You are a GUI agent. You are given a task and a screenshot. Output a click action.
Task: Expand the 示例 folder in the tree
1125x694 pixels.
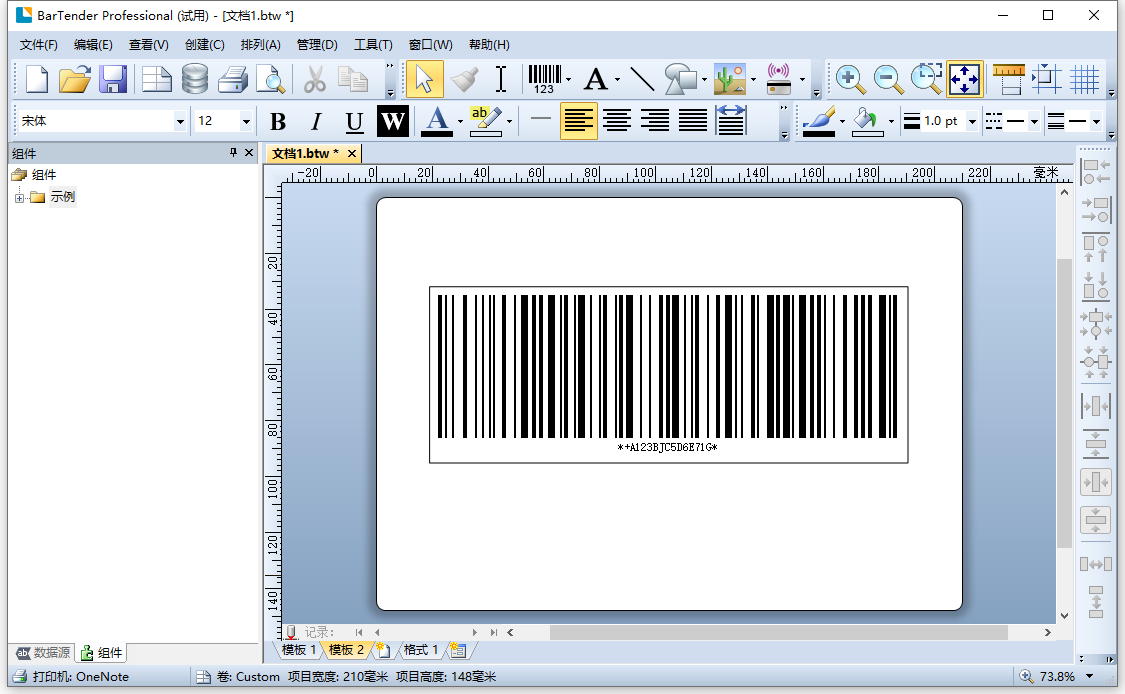(19, 197)
